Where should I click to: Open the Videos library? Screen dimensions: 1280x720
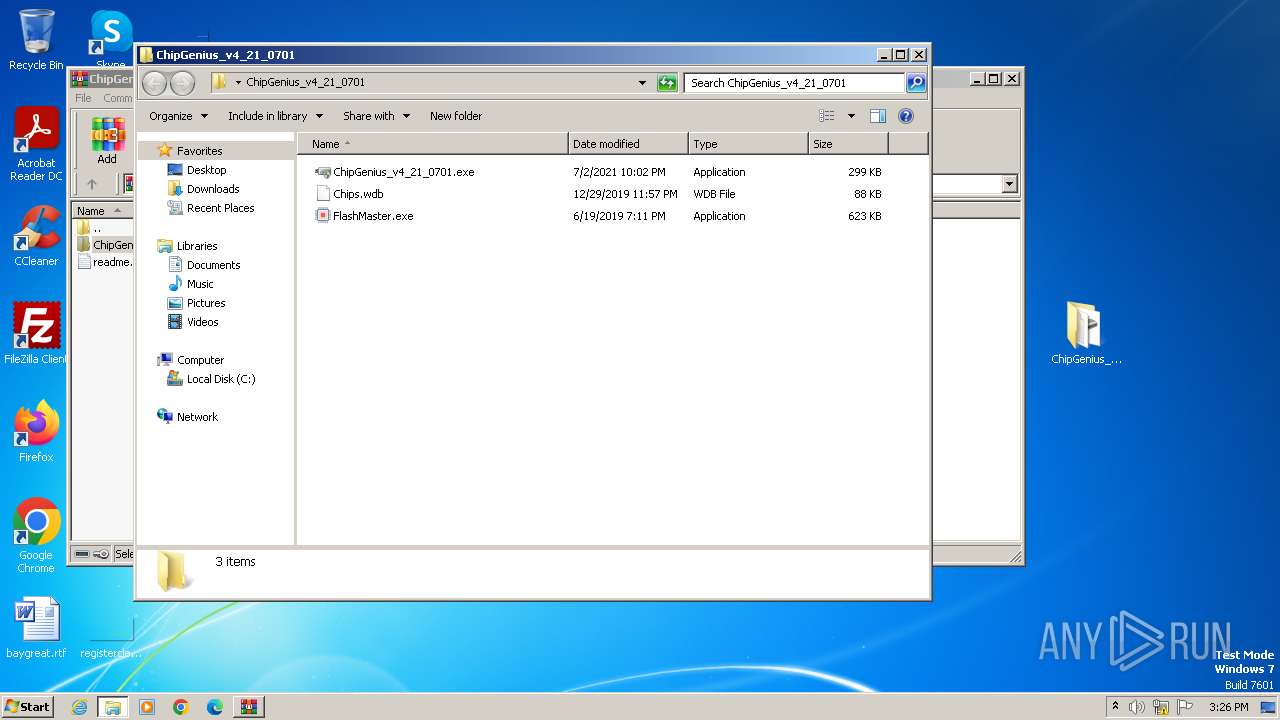click(202, 322)
